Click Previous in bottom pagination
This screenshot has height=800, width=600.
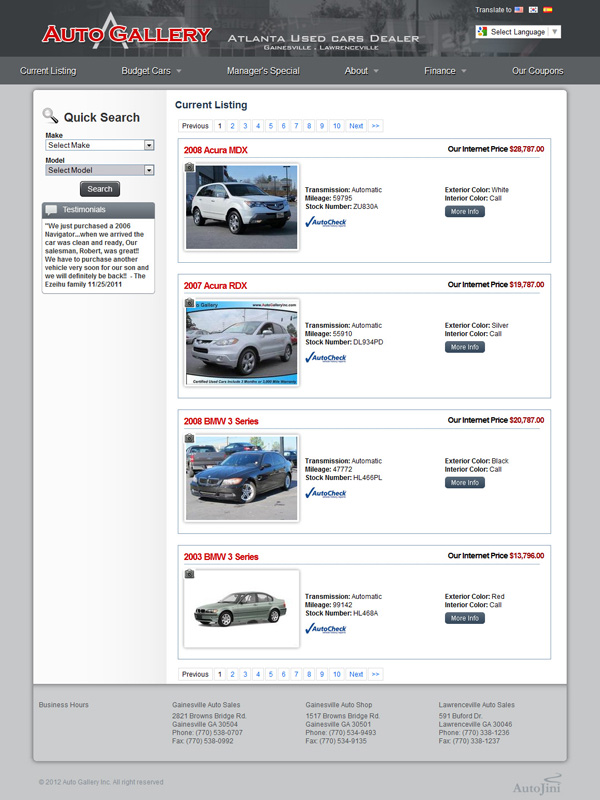click(x=195, y=674)
